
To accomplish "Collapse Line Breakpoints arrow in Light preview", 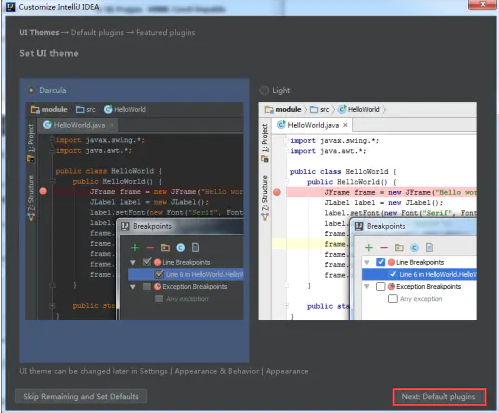I will (x=367, y=263).
